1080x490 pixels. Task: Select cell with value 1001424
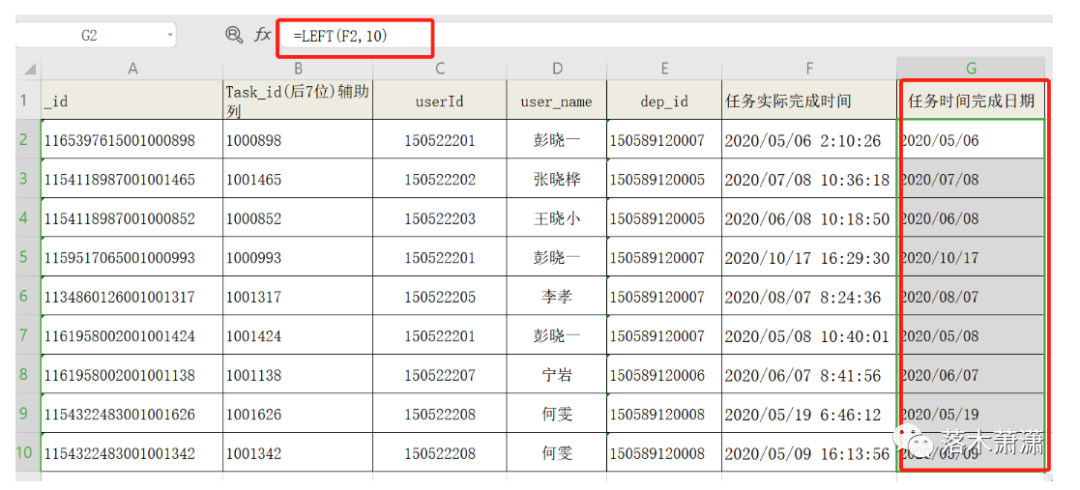click(x=298, y=336)
